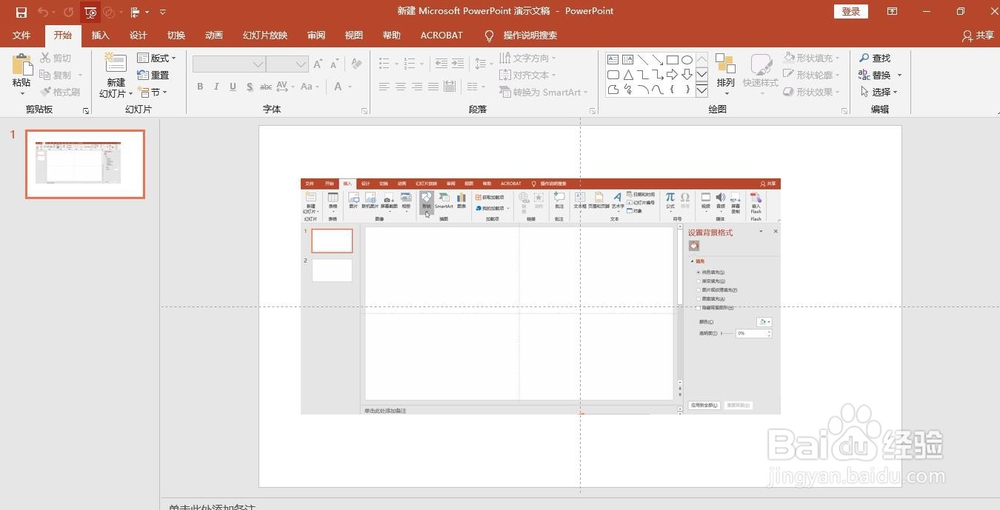
Task: Open the 文件 File tab
Action: click(x=22, y=35)
